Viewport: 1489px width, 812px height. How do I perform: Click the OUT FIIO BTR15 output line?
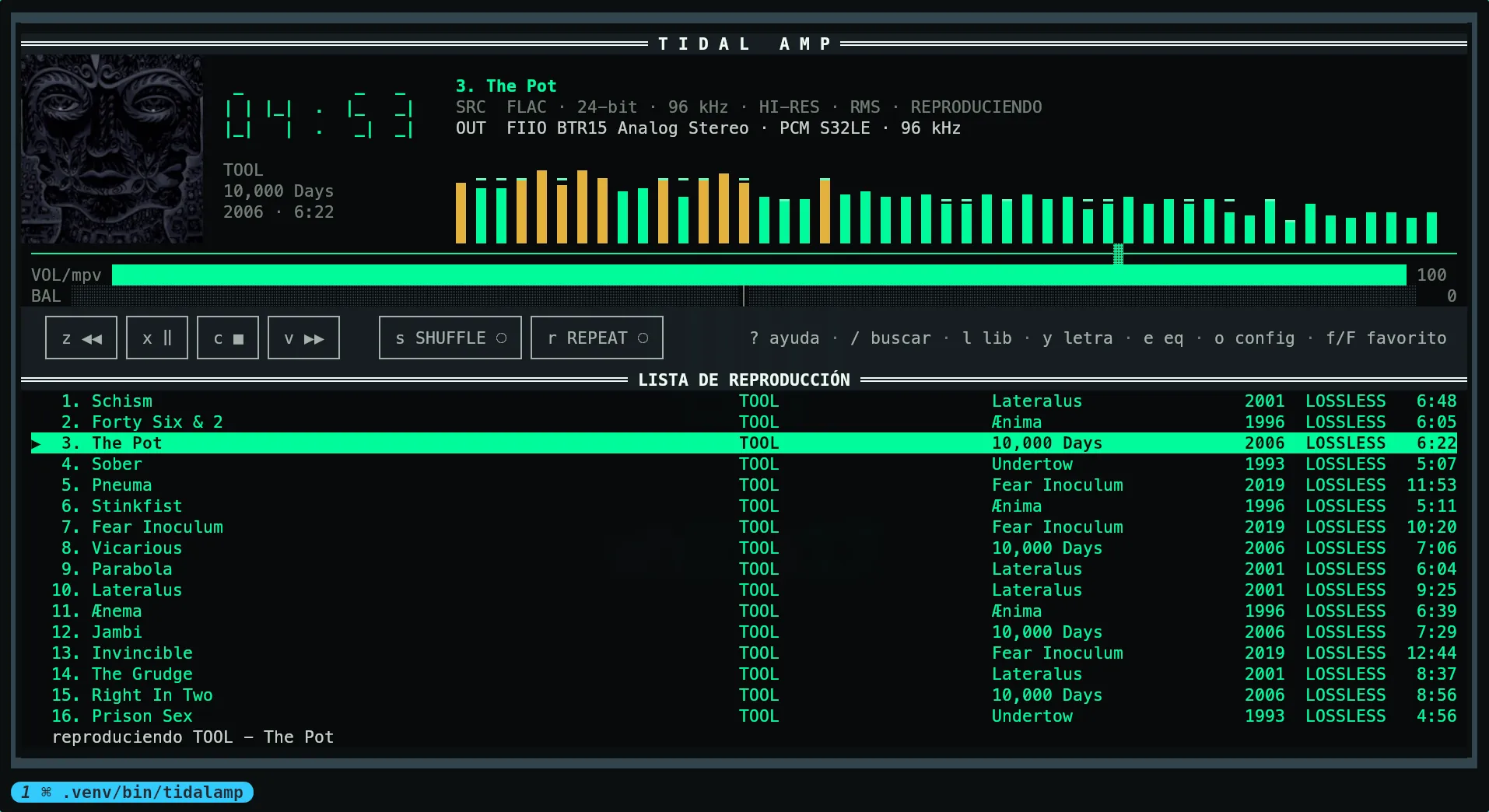(708, 128)
